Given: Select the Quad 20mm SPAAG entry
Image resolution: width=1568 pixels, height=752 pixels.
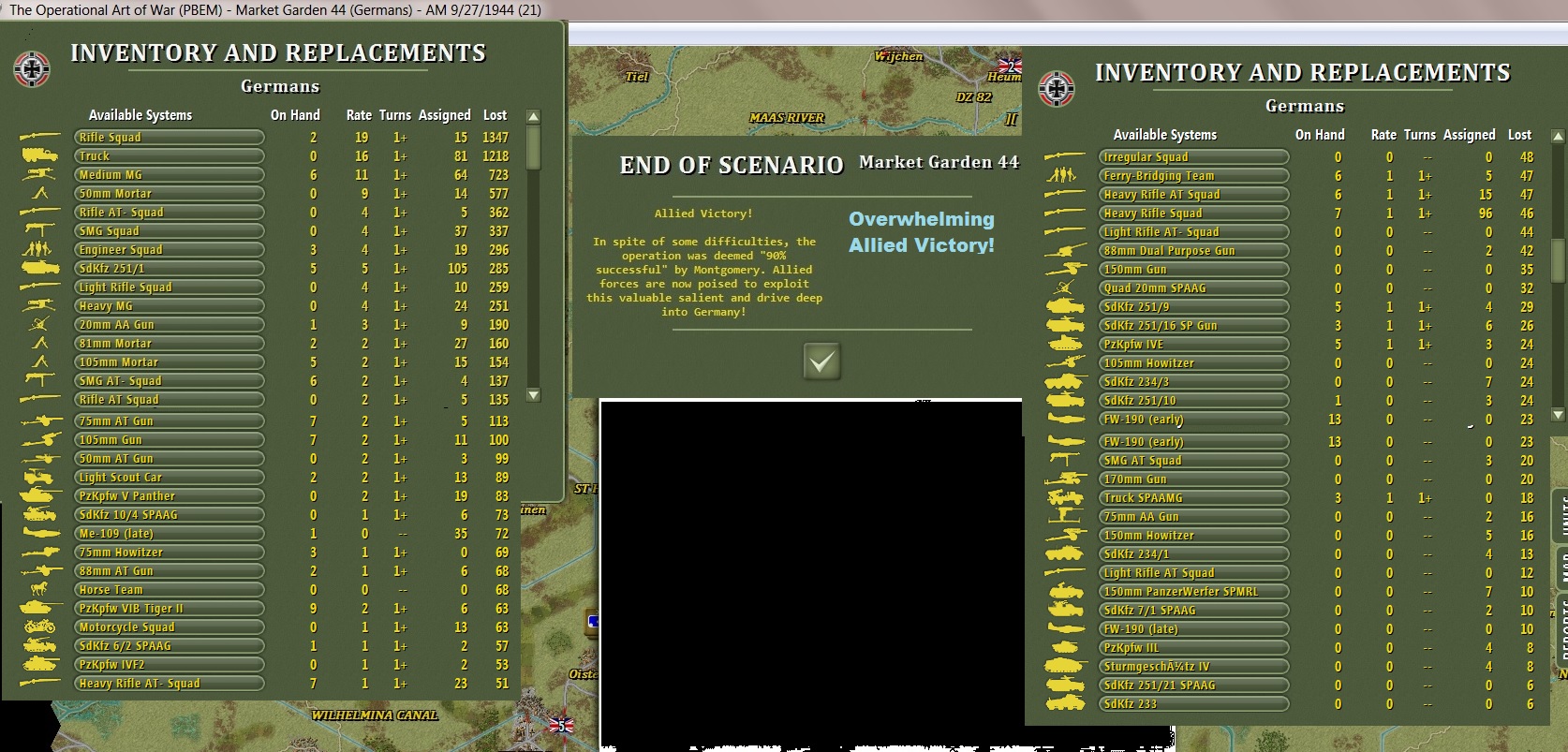Looking at the screenshot, I should (x=1193, y=288).
